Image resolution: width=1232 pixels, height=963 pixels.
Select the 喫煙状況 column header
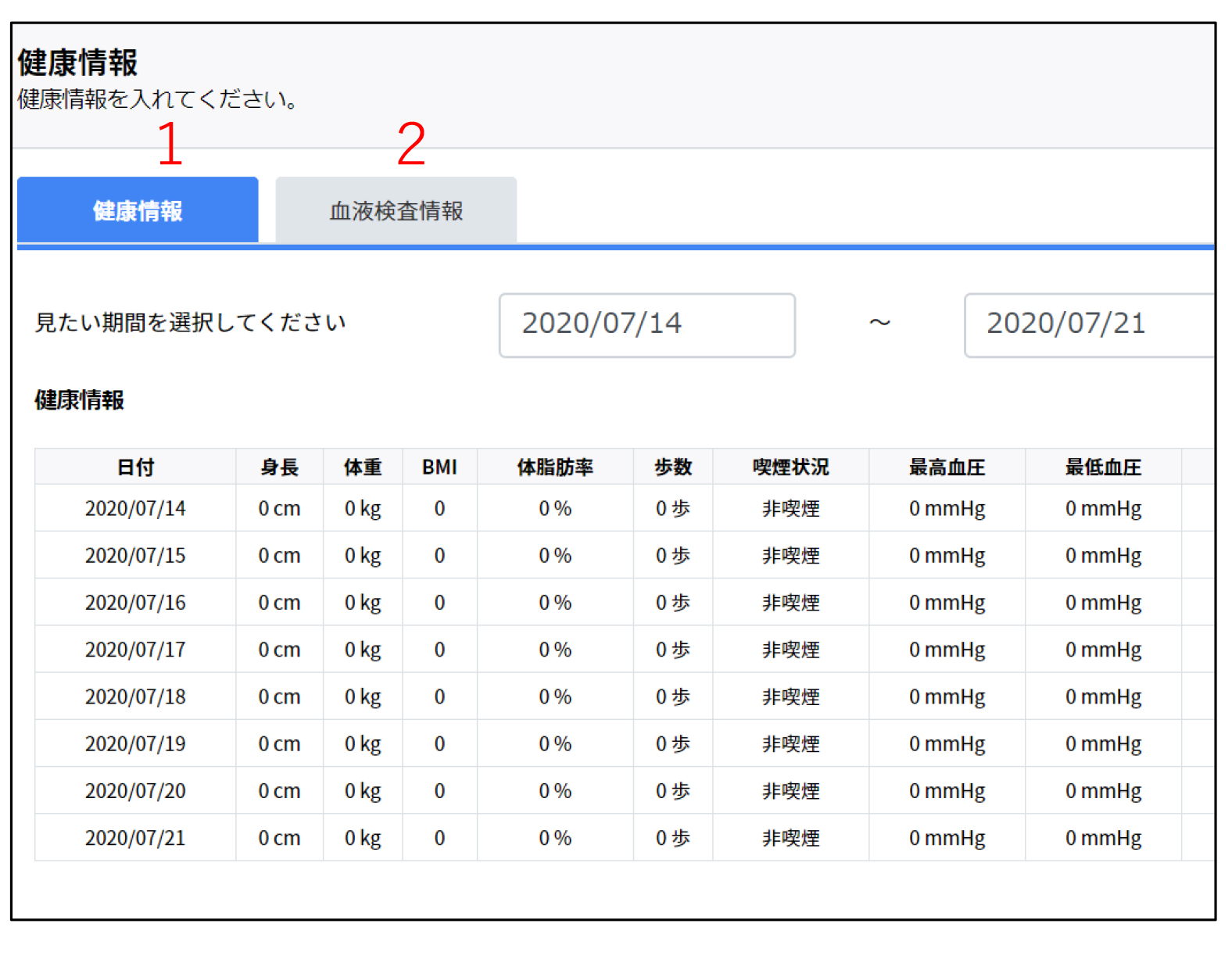(790, 467)
